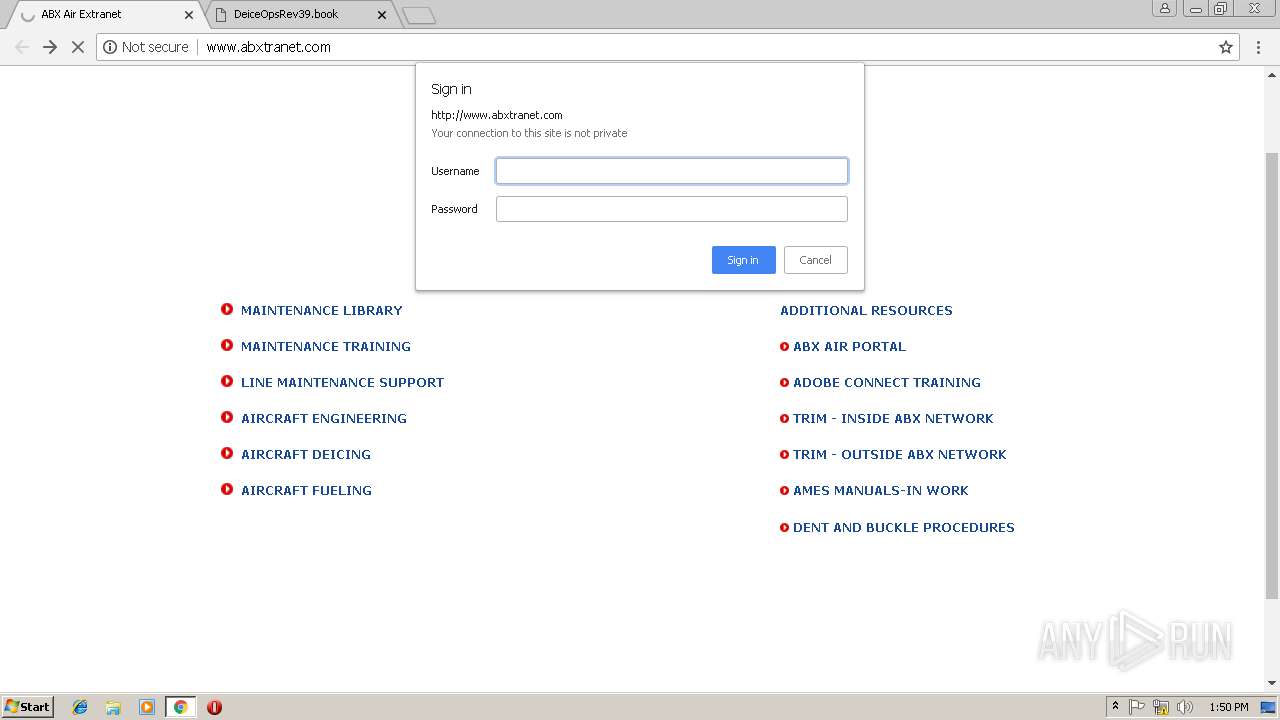Click the volume speaker tray icon
This screenshot has width=1280, height=720.
tap(1185, 707)
